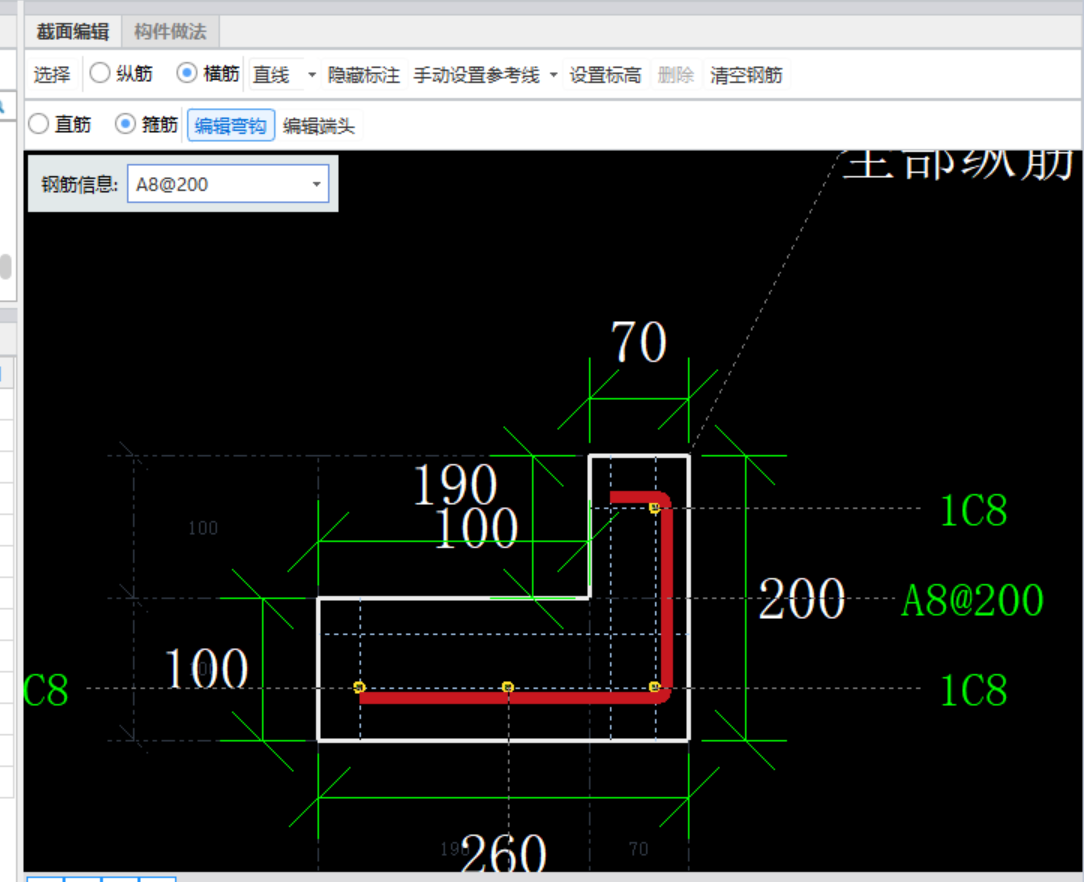1084x882 pixels.
Task: Click 手动设置参考线 button
Action: pos(476,75)
